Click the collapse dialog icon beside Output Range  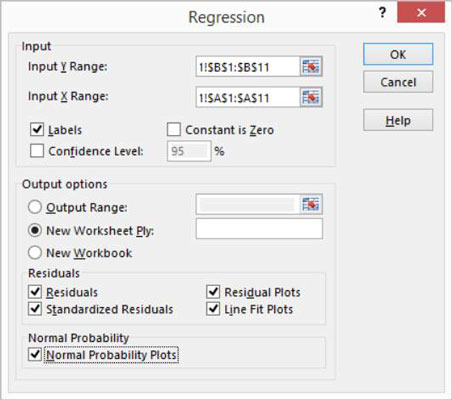pyautogui.click(x=311, y=204)
